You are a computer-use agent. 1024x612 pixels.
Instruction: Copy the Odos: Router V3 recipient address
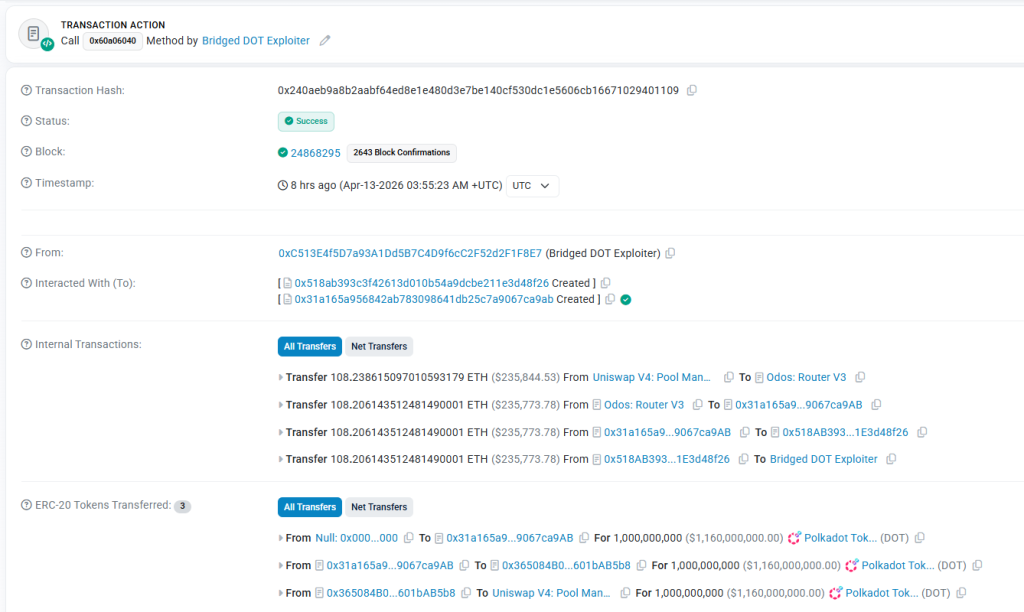pos(860,377)
